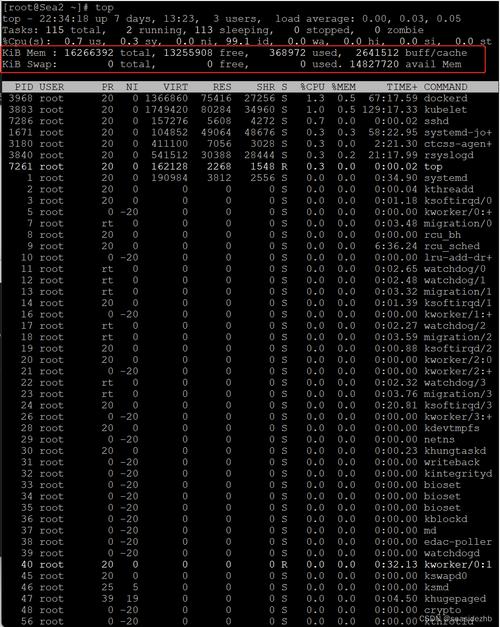Click the edac-poller process entry

tap(458, 542)
